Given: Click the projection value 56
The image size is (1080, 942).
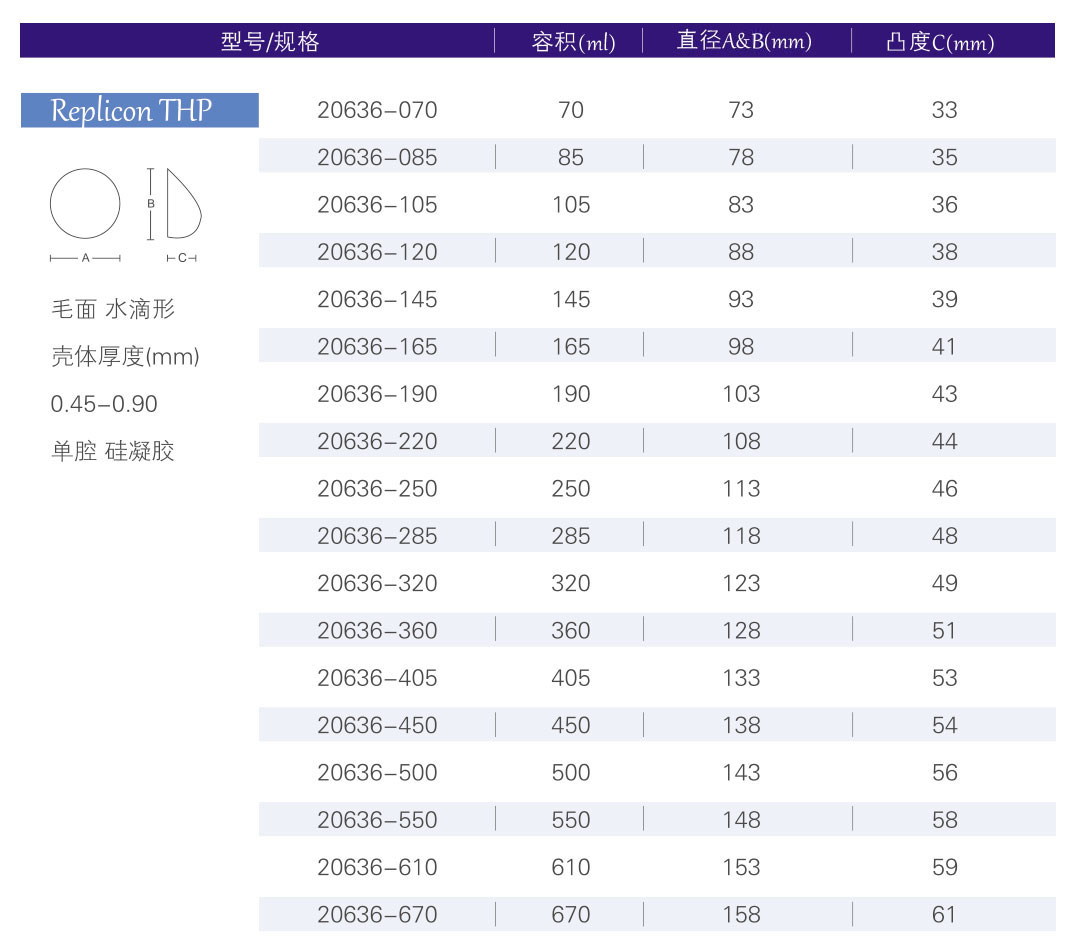Looking at the screenshot, I should 944,773.
